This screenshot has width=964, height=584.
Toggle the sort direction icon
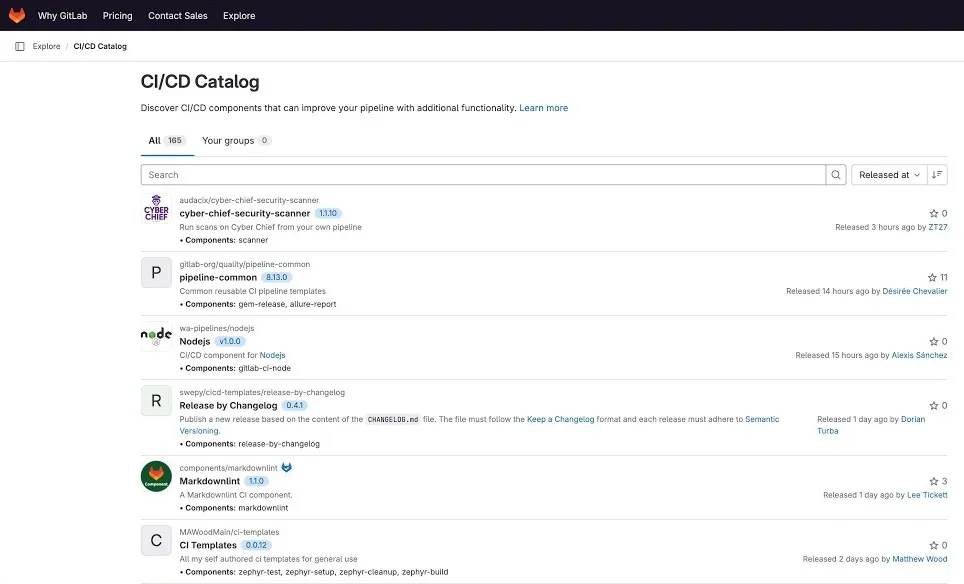coord(937,175)
